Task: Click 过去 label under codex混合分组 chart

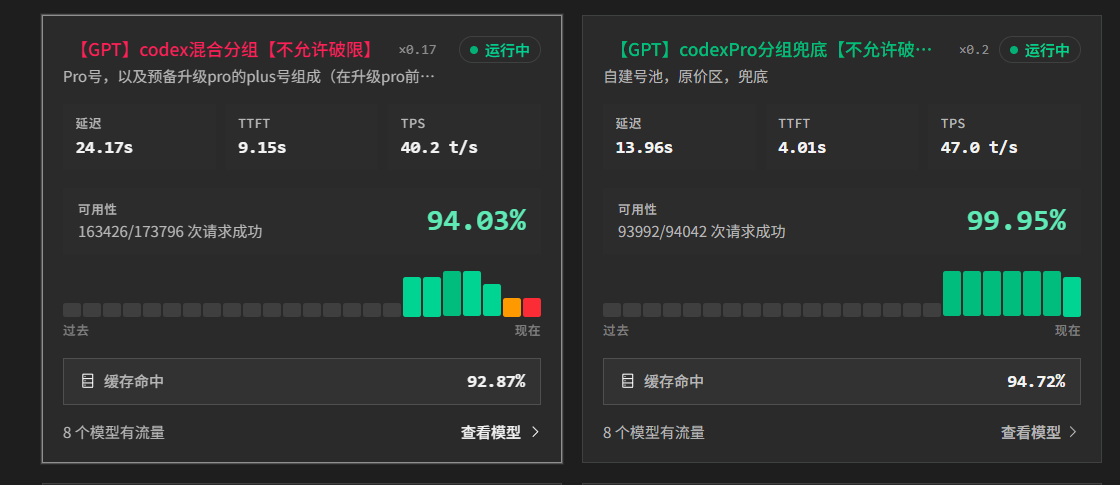Action: (x=76, y=331)
